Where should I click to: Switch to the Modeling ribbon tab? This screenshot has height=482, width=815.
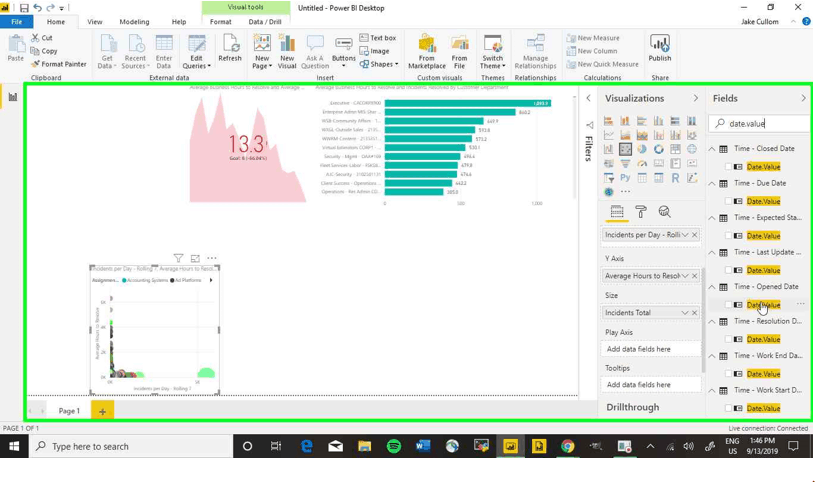(x=134, y=21)
